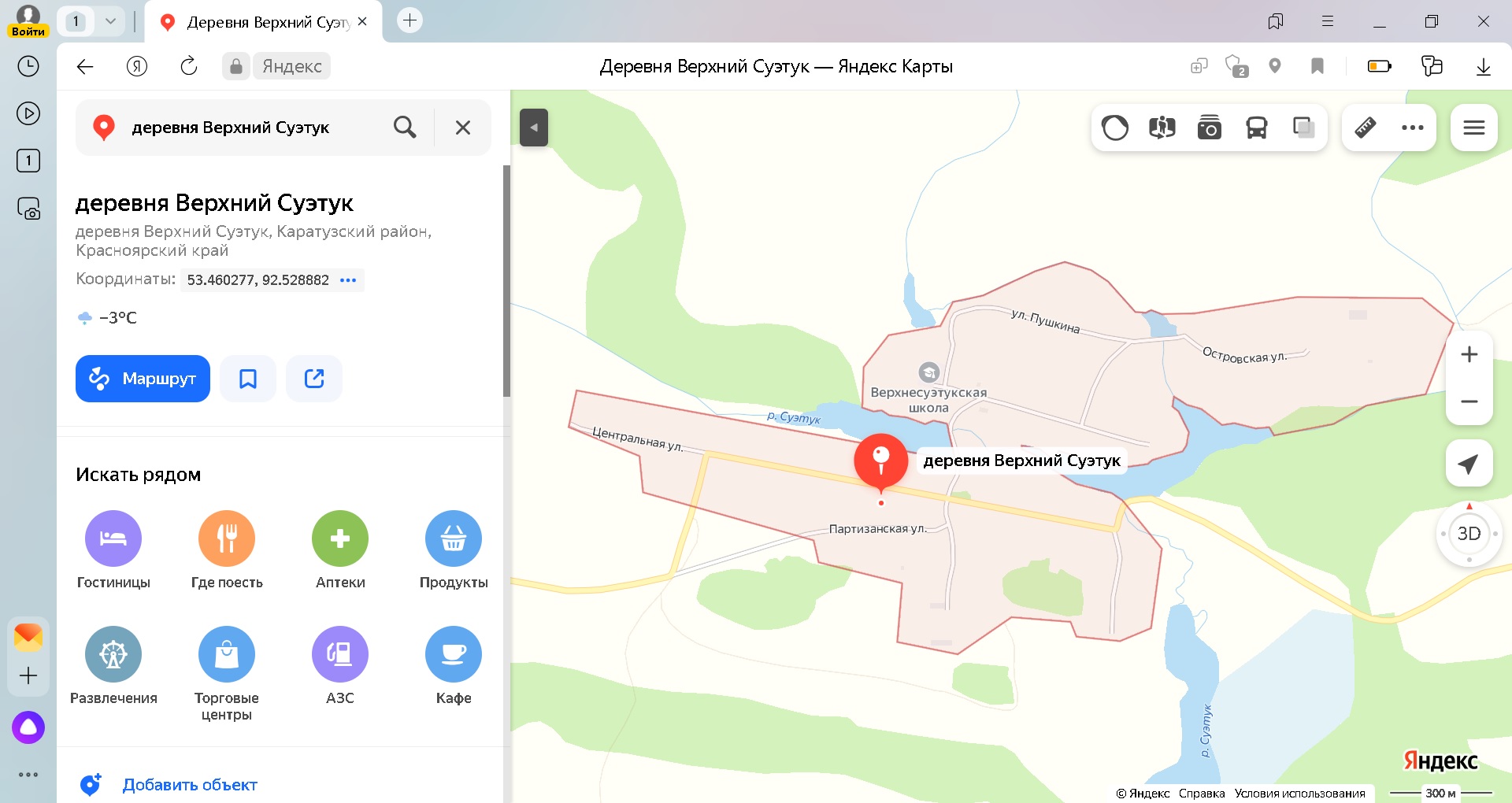This screenshot has height=803, width=1512.
Task: Open Yandex Maps hamburger menu
Action: [x=1474, y=128]
